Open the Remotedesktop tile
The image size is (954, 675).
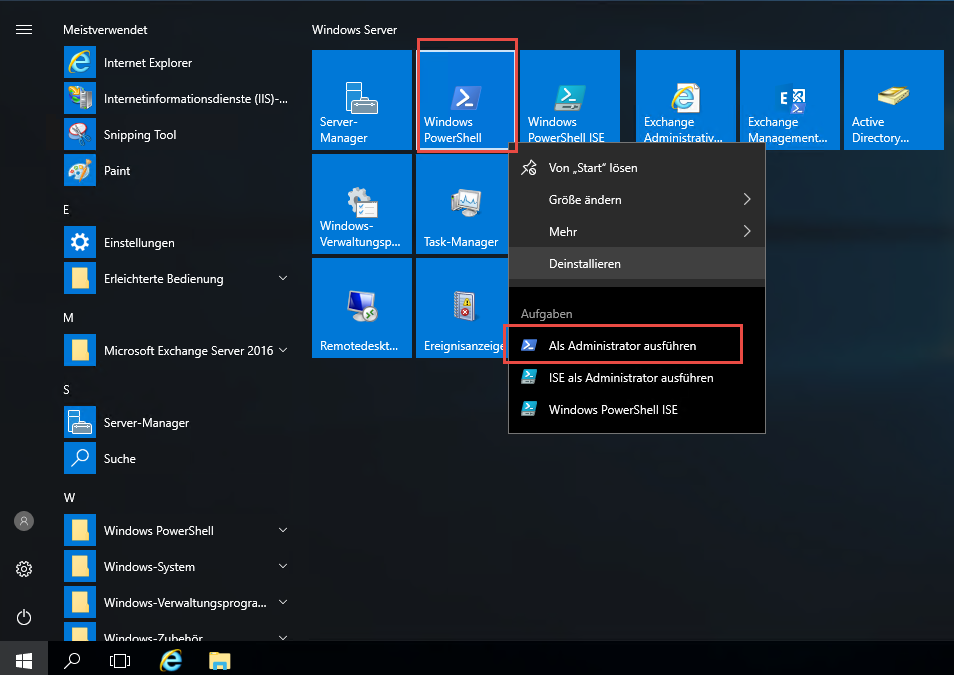[361, 308]
